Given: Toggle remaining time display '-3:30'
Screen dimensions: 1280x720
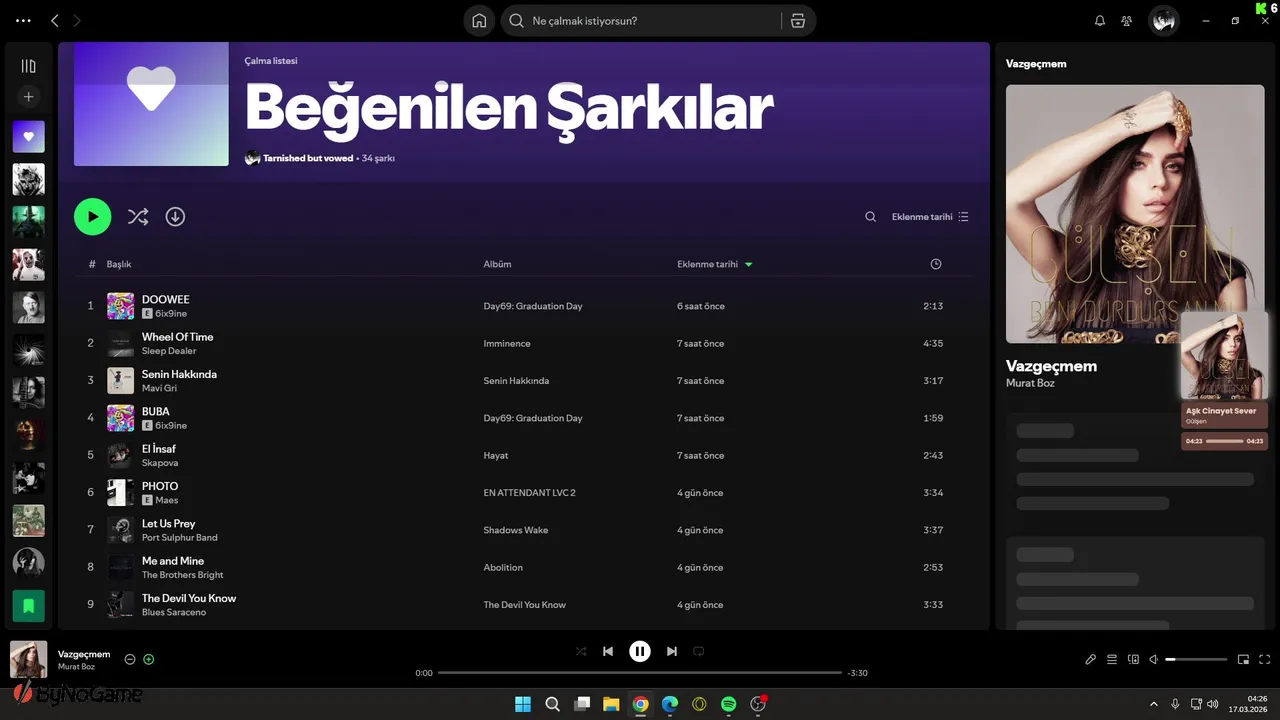Looking at the screenshot, I should coord(858,673).
